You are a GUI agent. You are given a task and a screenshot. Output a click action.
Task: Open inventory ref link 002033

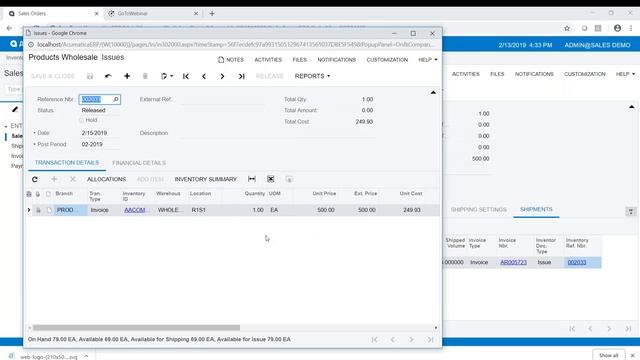pos(577,262)
